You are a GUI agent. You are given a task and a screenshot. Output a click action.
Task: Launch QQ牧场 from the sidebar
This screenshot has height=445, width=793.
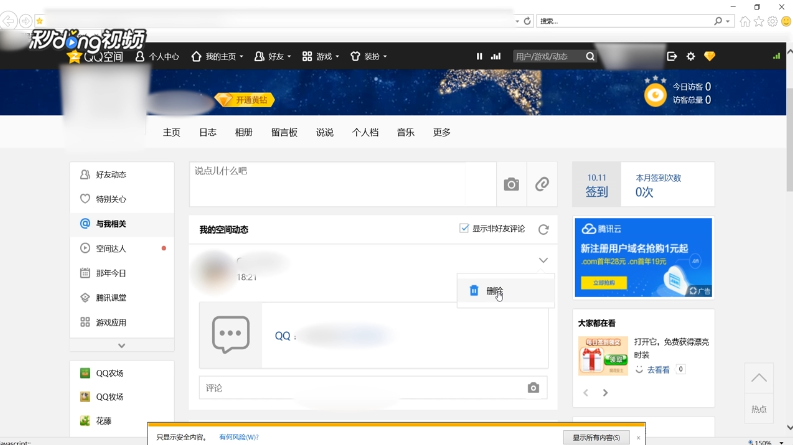point(102,397)
